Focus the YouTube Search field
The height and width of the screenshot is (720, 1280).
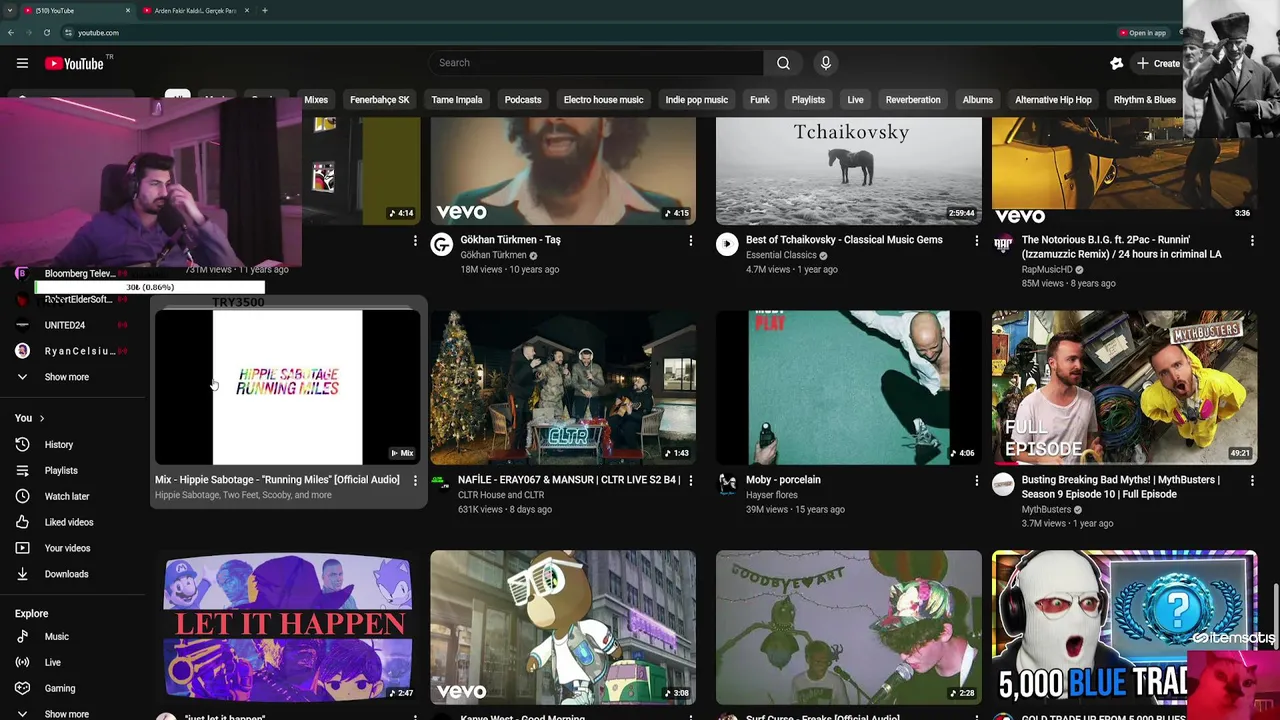click(596, 63)
